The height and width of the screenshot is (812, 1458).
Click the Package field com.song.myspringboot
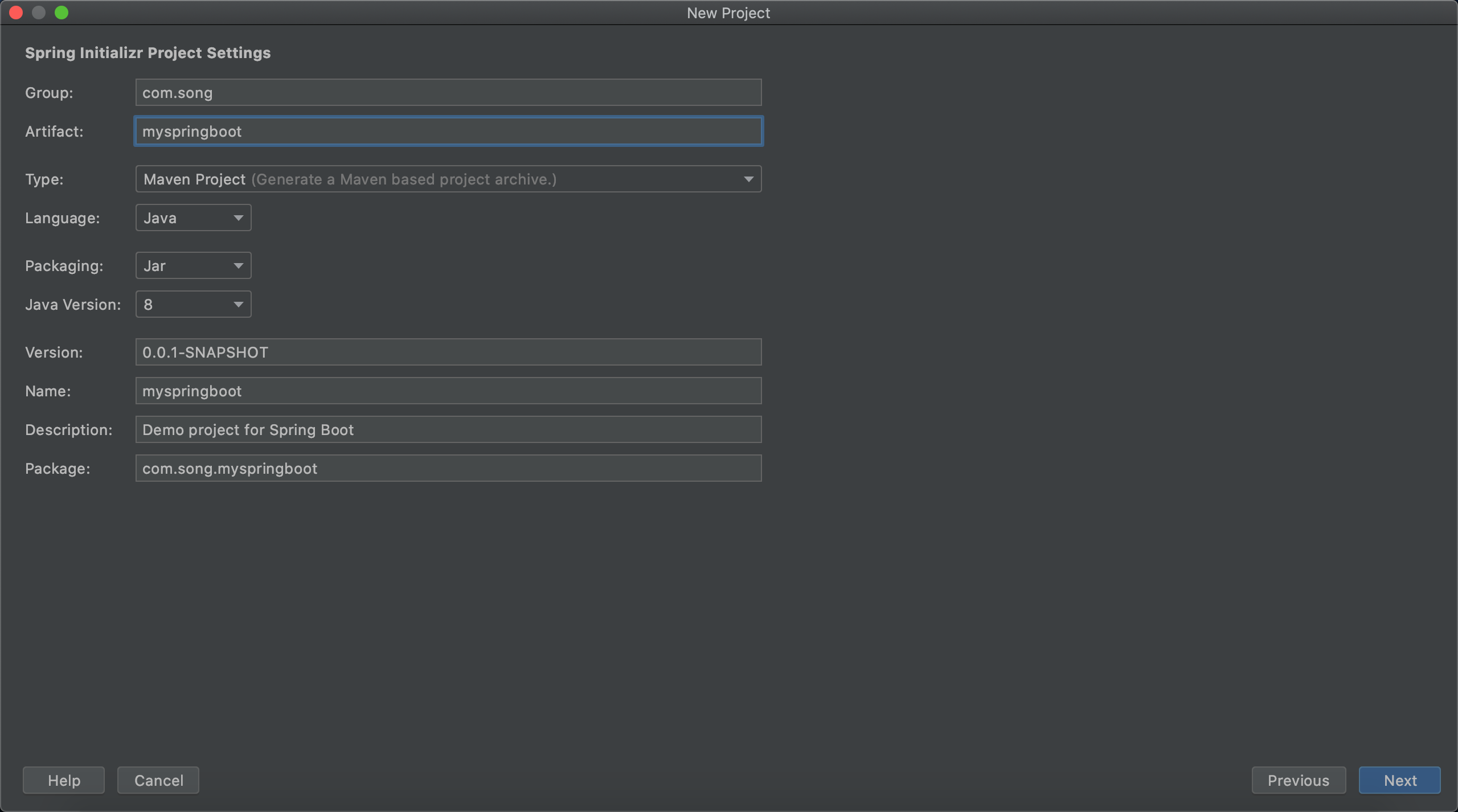[448, 469]
